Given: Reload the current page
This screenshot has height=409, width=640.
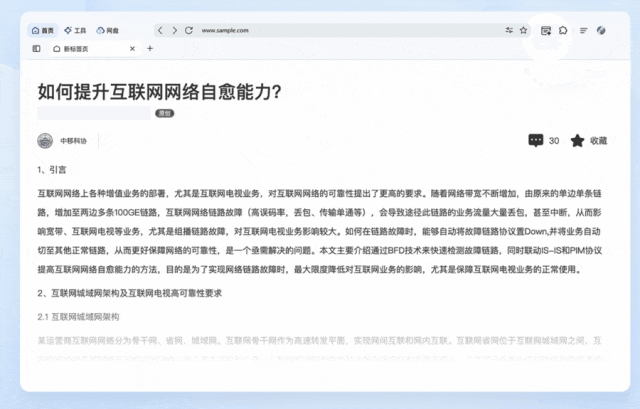Looking at the screenshot, I should [x=189, y=30].
